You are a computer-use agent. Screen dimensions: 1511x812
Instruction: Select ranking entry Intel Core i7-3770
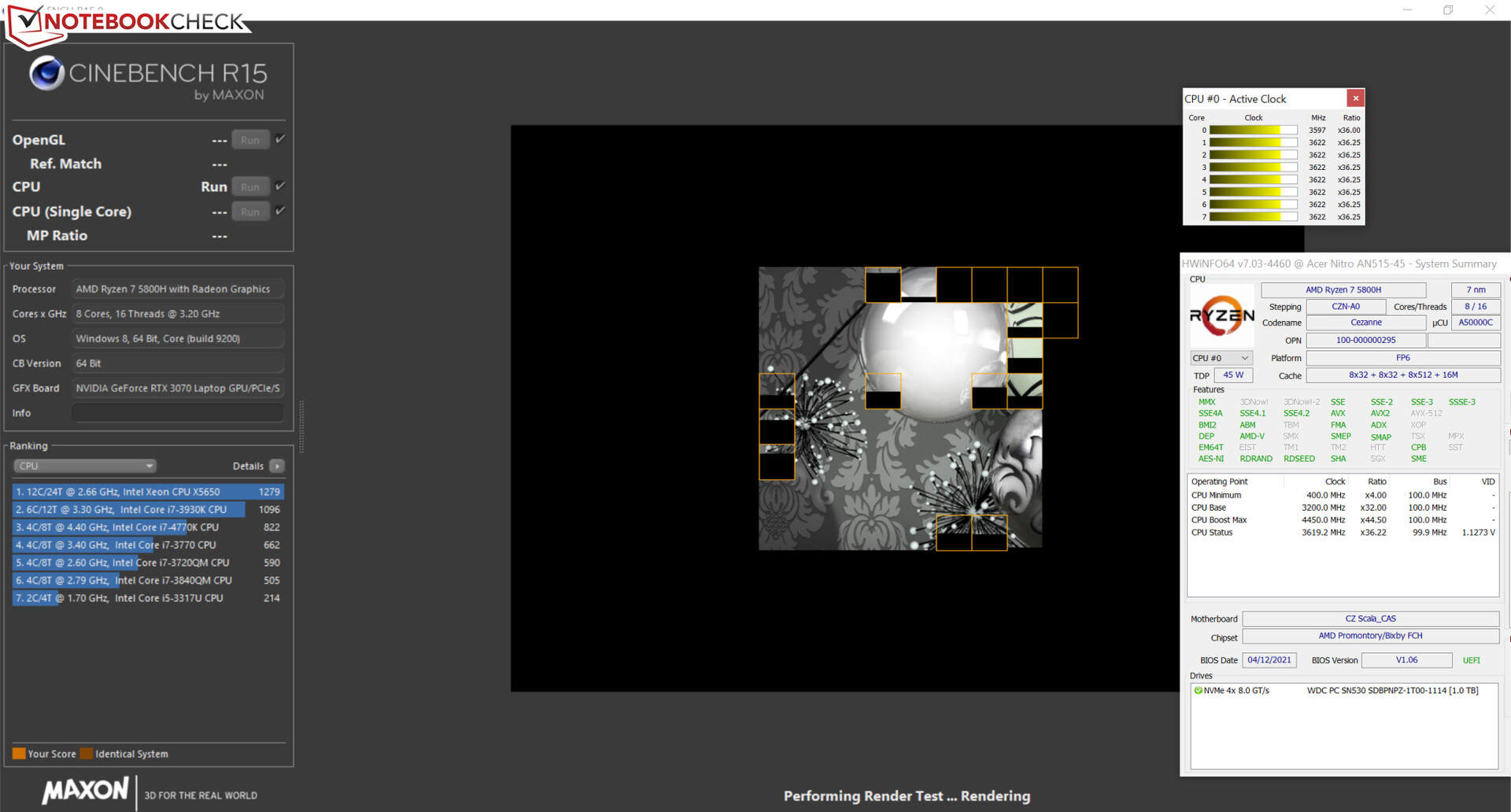point(148,545)
